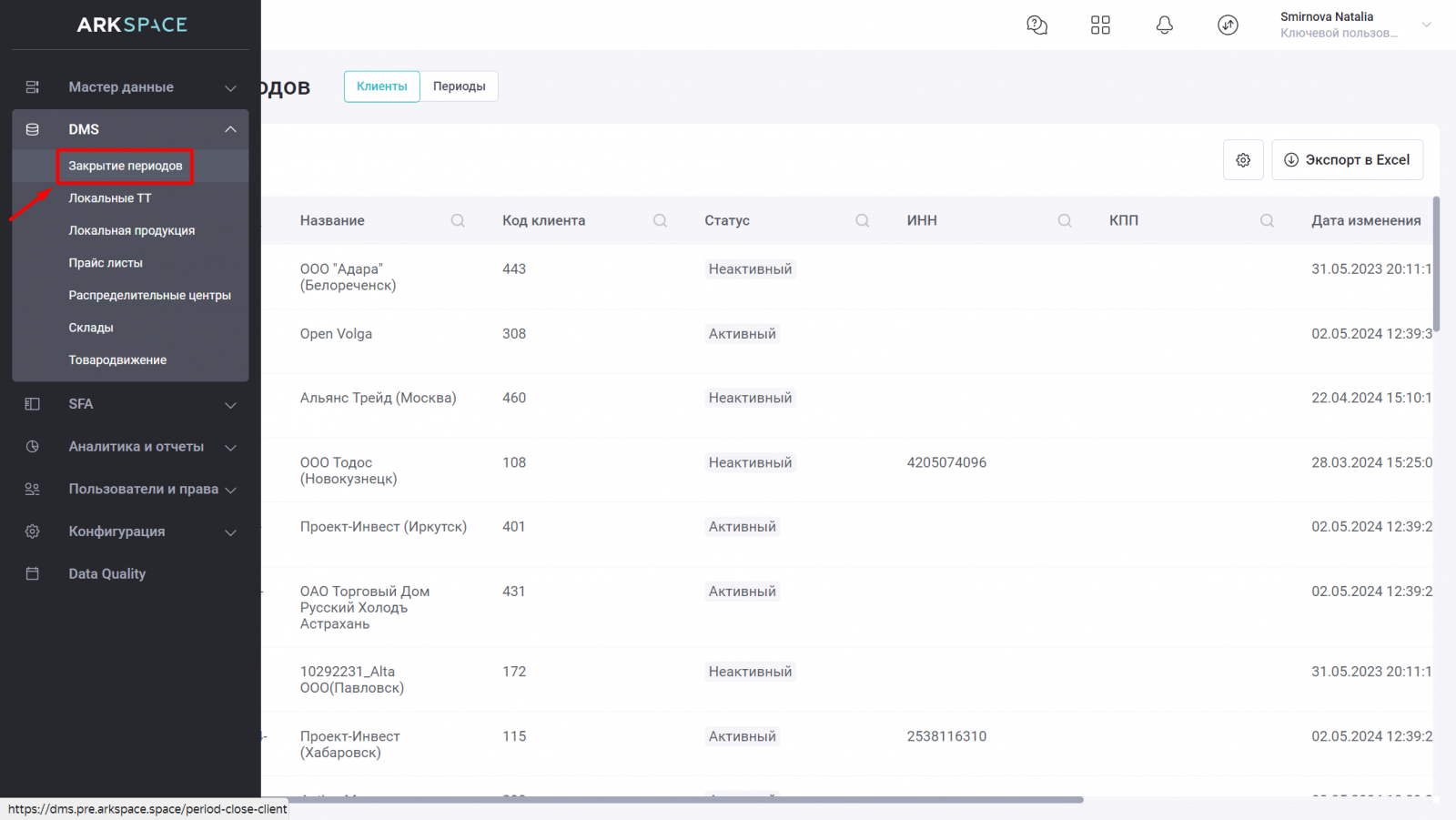The image size is (1456, 820).
Task: Select the Клиенты tab
Action: 382,86
